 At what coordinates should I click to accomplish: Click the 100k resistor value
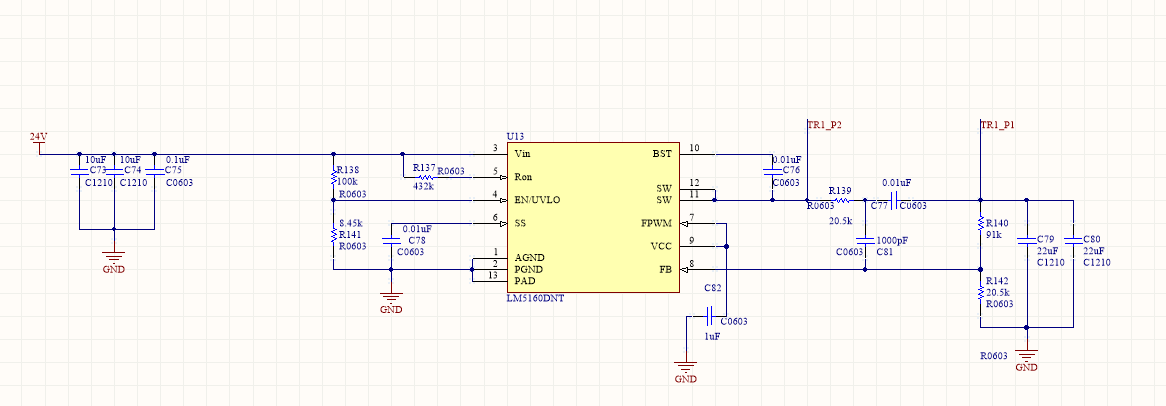point(348,182)
